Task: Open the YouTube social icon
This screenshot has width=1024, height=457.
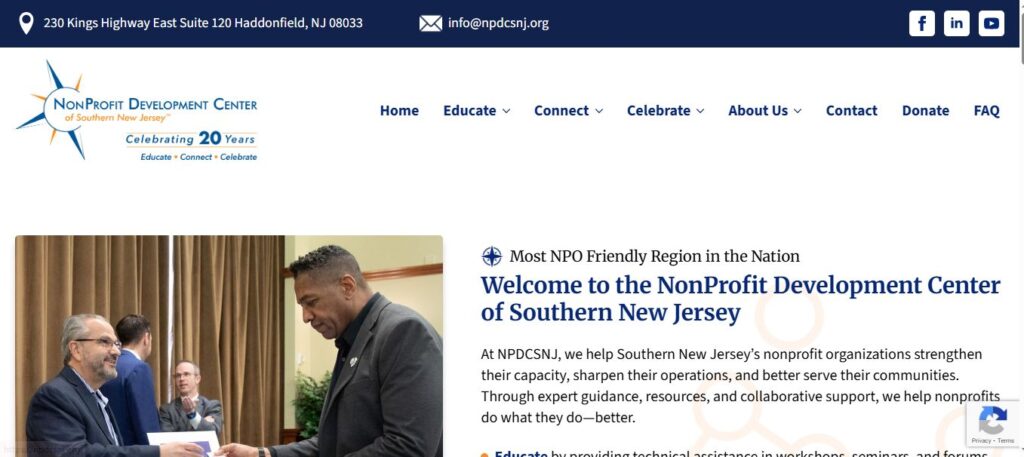Action: (991, 24)
